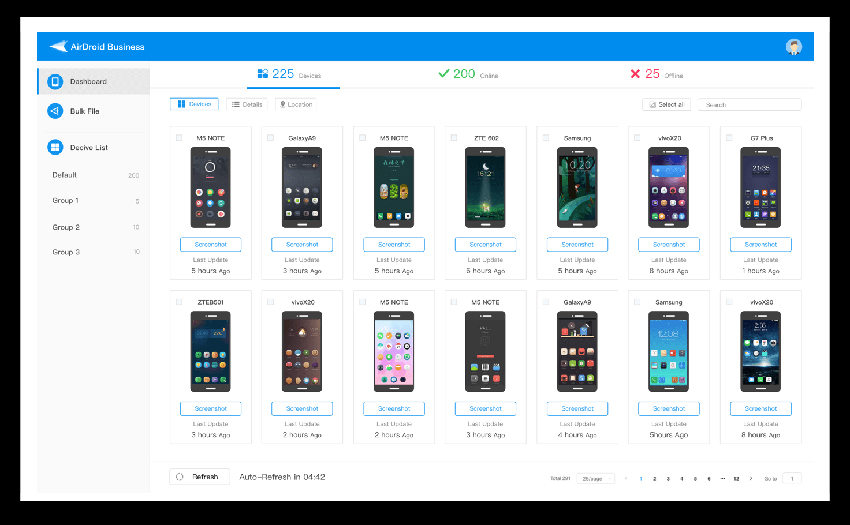Image resolution: width=850 pixels, height=525 pixels.
Task: Open the per-page count dropdown
Action: 595,478
